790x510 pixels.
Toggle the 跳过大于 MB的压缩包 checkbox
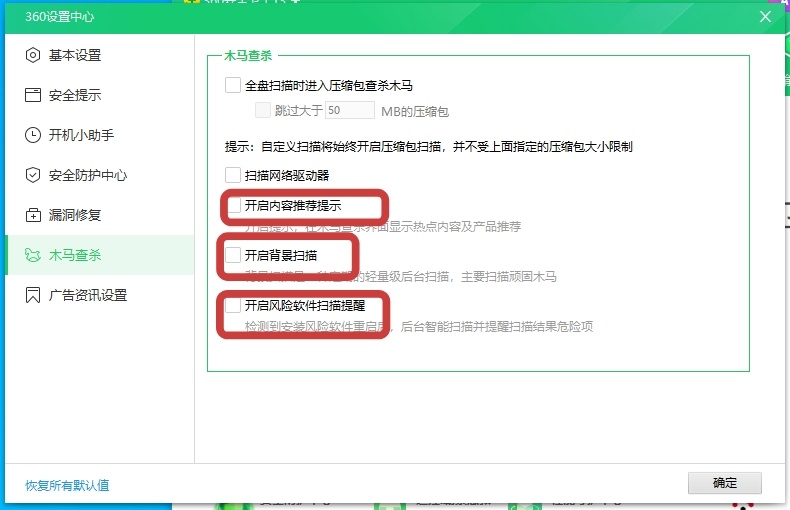click(x=262, y=110)
